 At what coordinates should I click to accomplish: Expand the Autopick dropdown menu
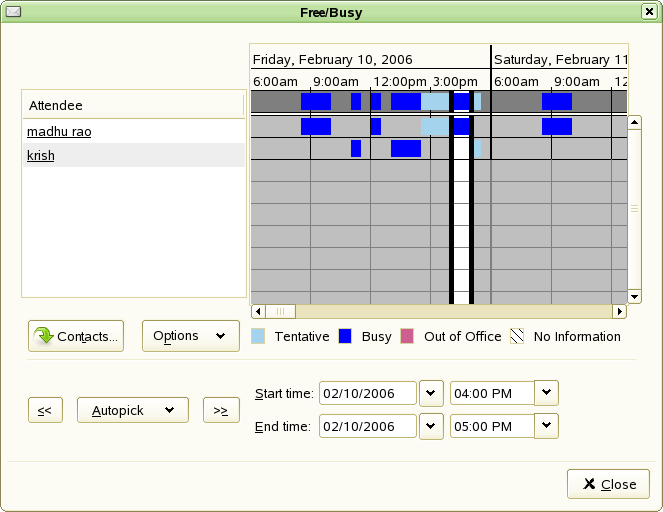pyautogui.click(x=132, y=410)
